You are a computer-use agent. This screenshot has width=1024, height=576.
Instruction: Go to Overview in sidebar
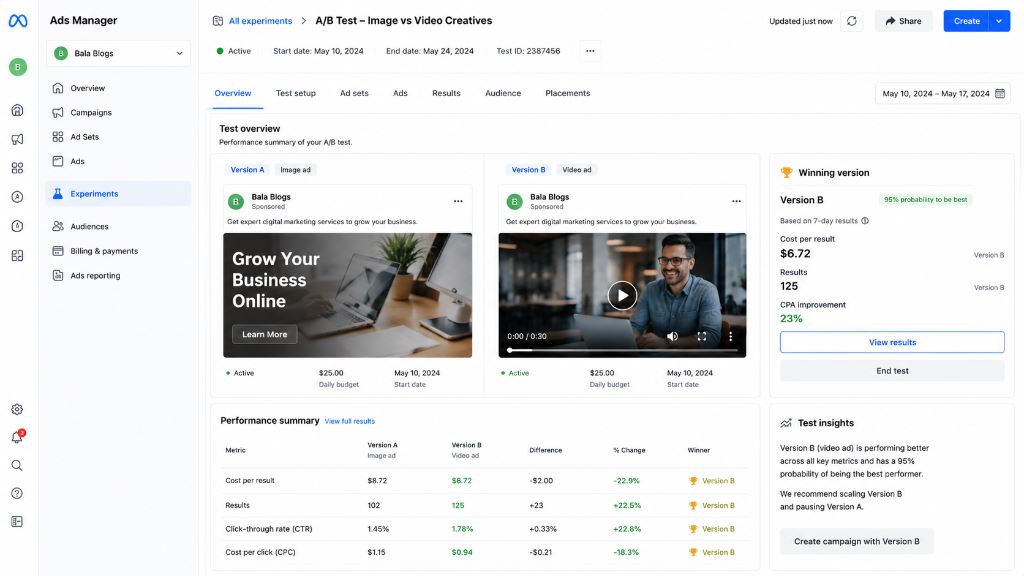coord(118,88)
